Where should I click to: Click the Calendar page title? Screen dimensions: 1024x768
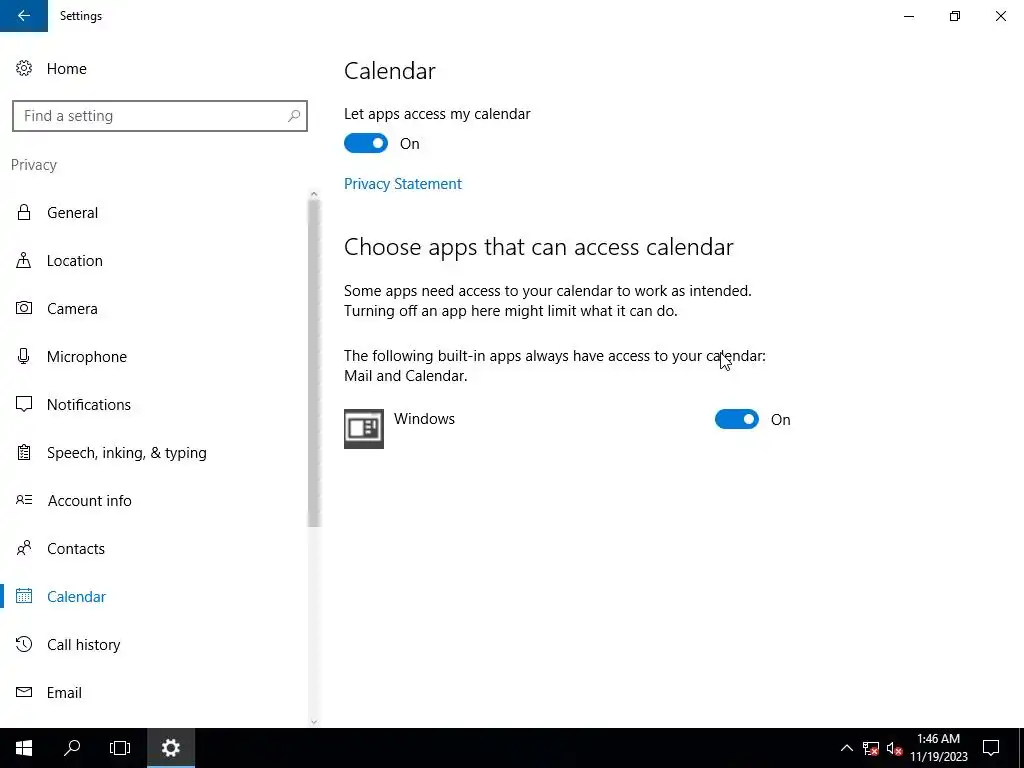coord(390,71)
